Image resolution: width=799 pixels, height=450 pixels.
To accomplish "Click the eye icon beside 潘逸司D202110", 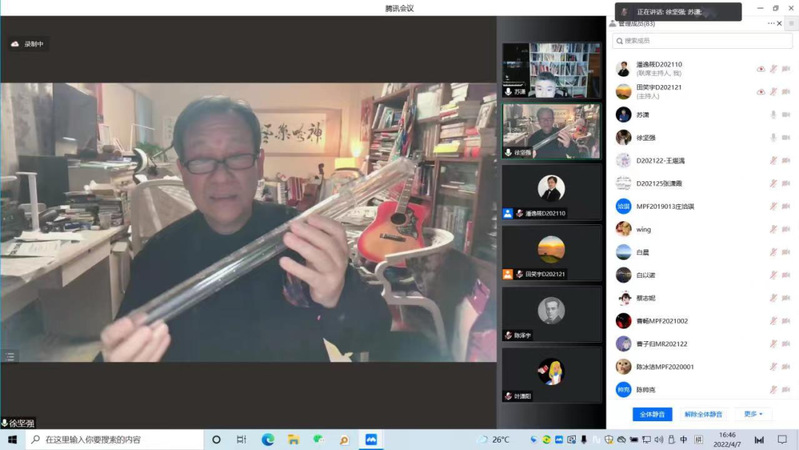I will tap(760, 69).
